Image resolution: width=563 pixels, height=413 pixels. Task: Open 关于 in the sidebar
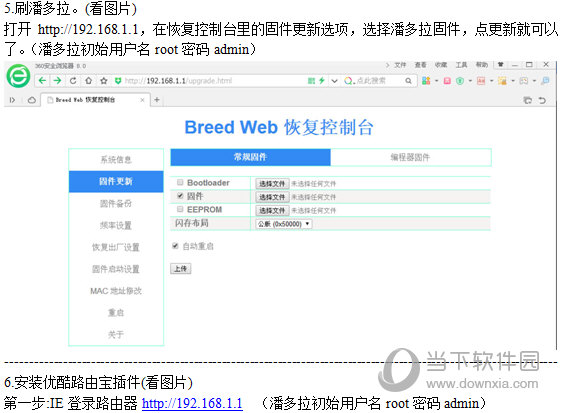116,335
